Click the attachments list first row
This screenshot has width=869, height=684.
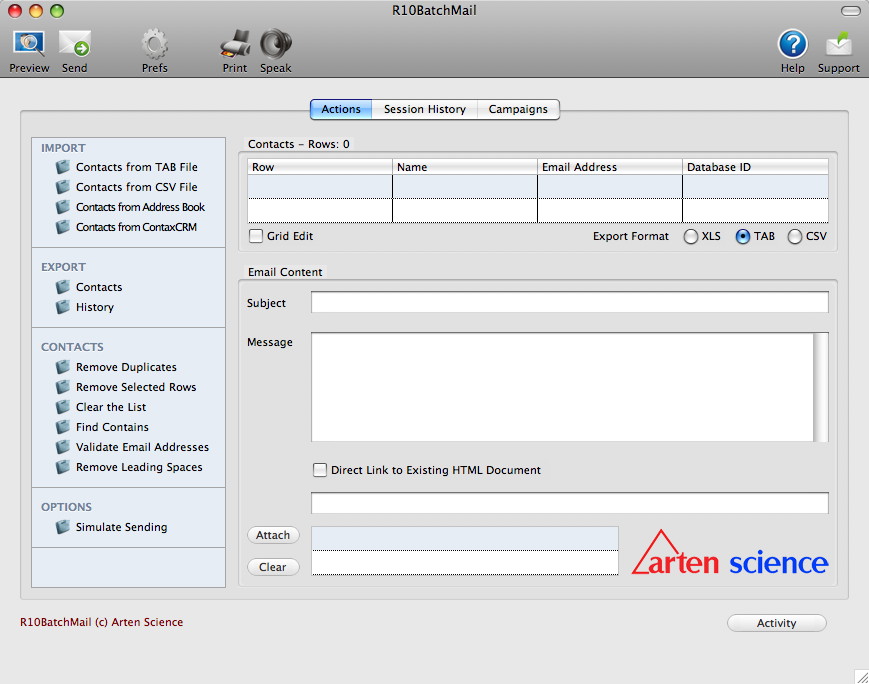pos(465,538)
